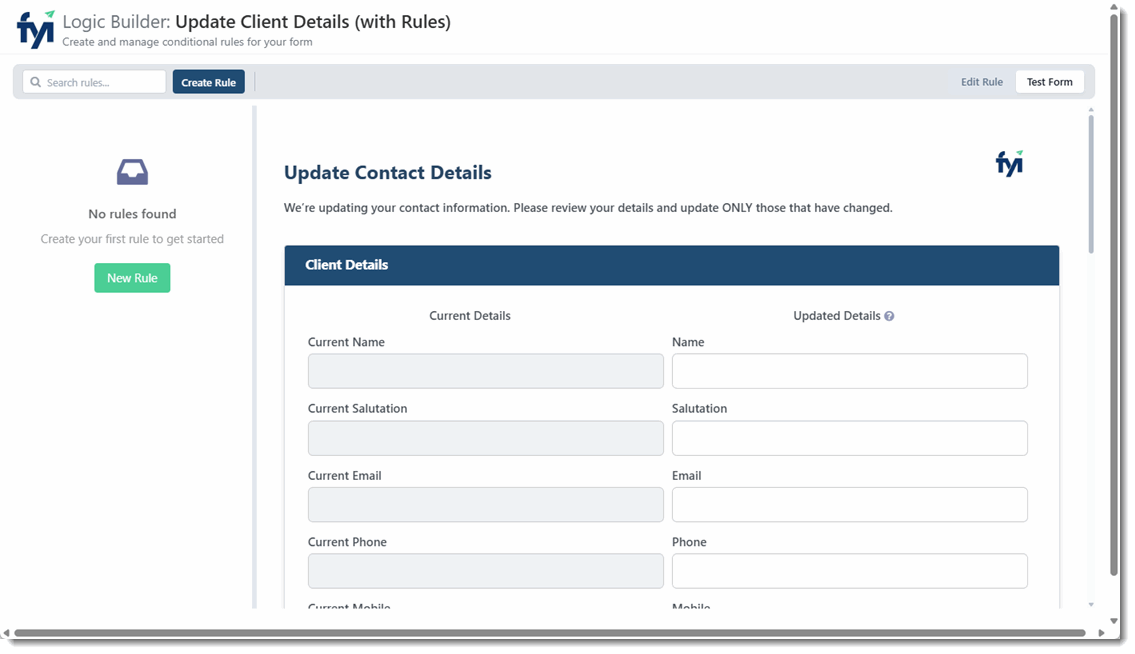Click 'Create and manage conditional rules' subtitle
1135x654 pixels.
click(187, 42)
